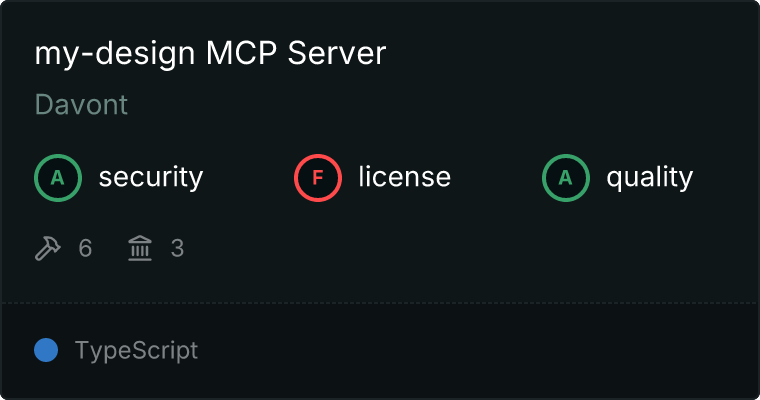760x400 pixels.
Task: Select the security label text
Action: coord(151,177)
